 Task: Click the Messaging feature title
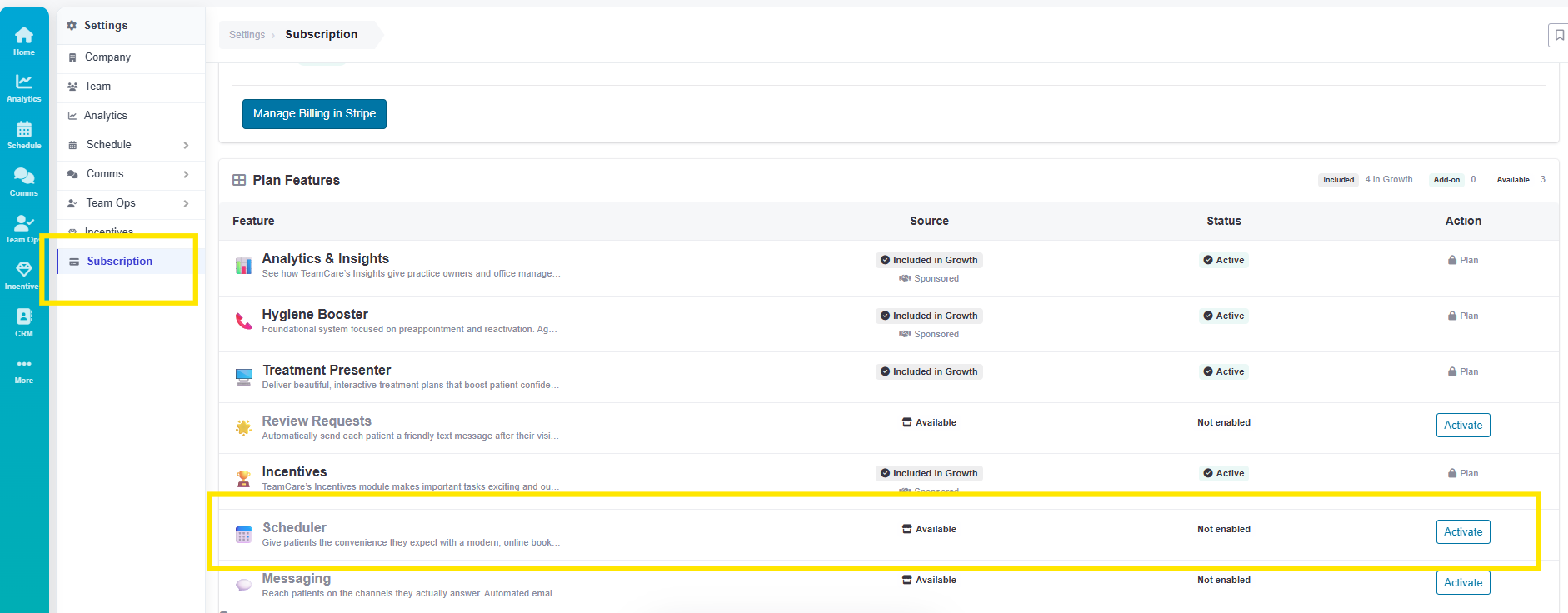(x=297, y=579)
